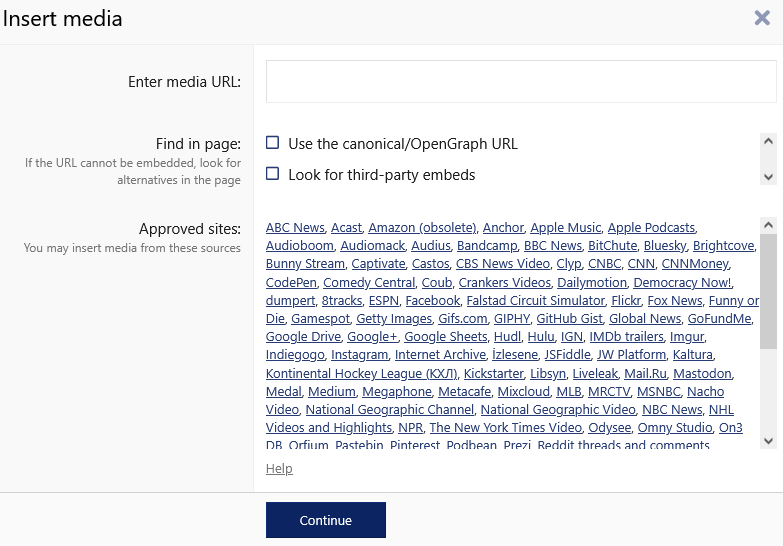Open the Dailymotion link
This screenshot has height=546, width=783.
pos(592,283)
